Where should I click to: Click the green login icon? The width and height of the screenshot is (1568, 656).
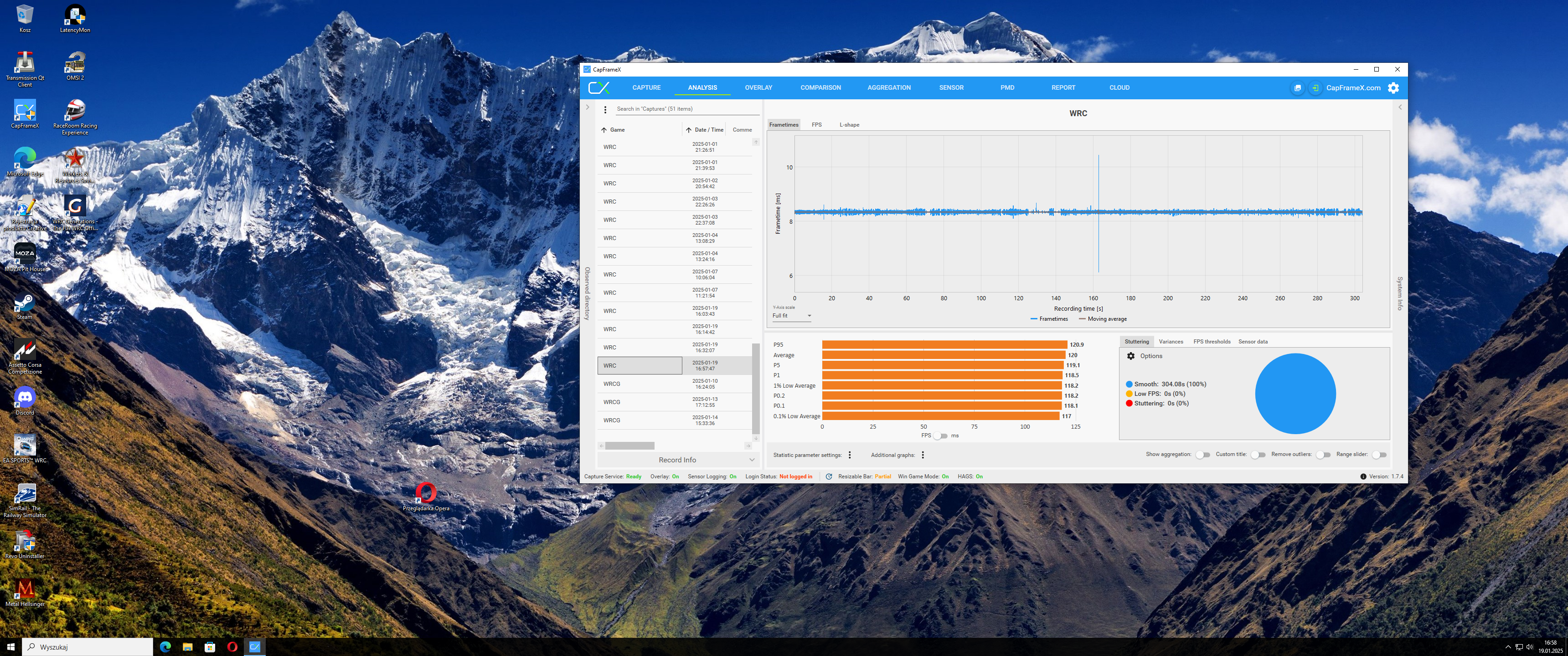point(1315,87)
